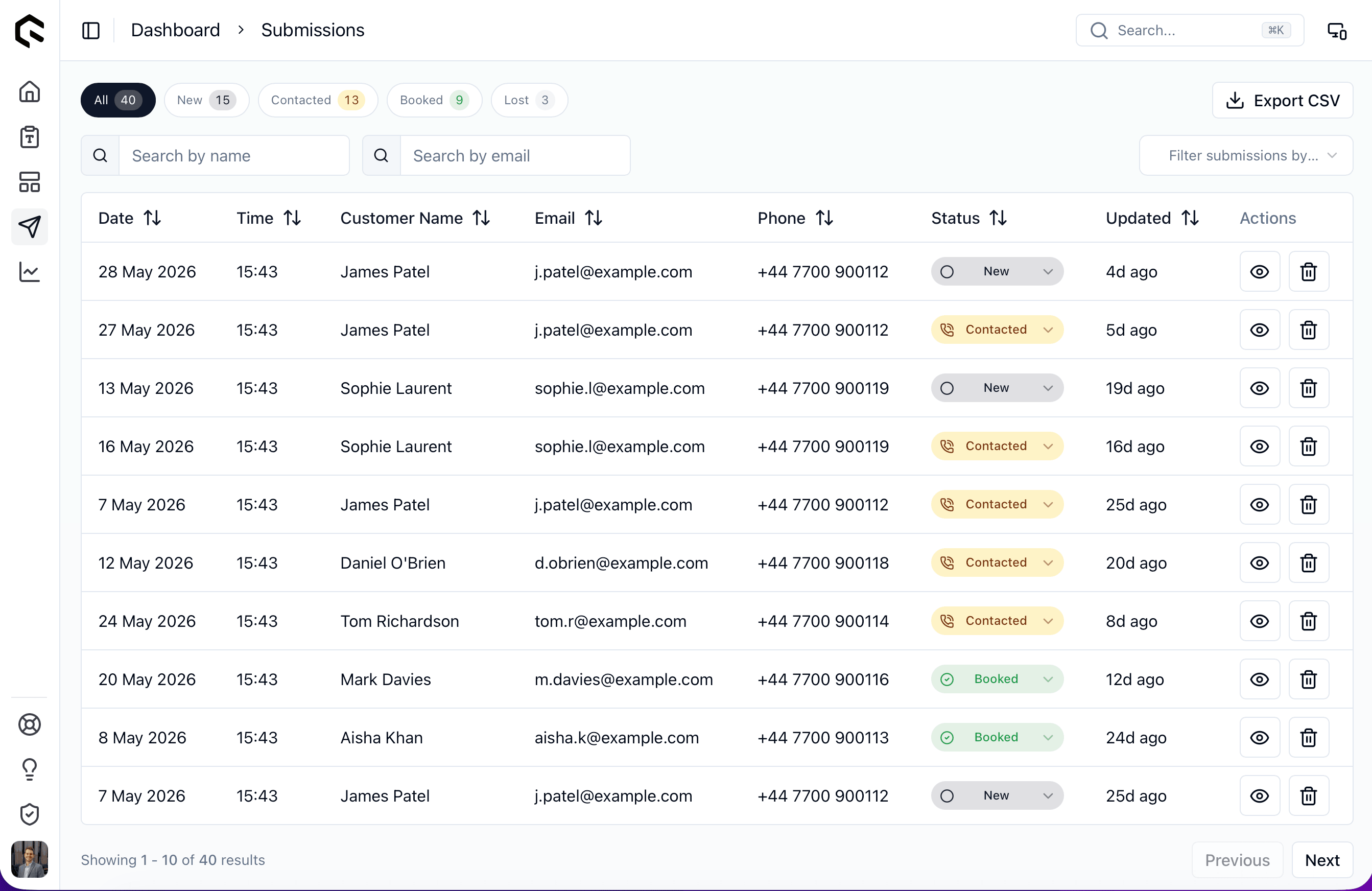The height and width of the screenshot is (891, 1372).
Task: Change Aisha Khan's Booked status dropdown
Action: point(997,738)
